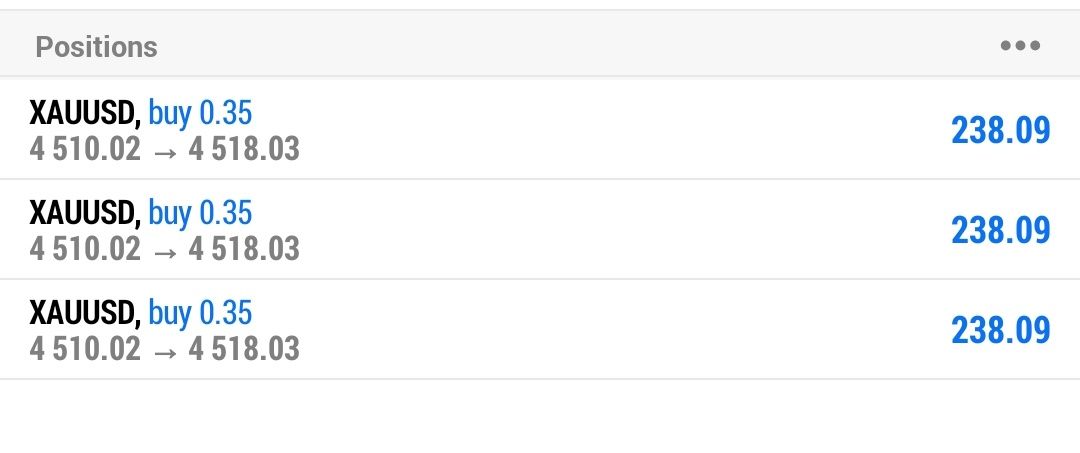Tap buy 0.35 in the bottom position

(200, 312)
